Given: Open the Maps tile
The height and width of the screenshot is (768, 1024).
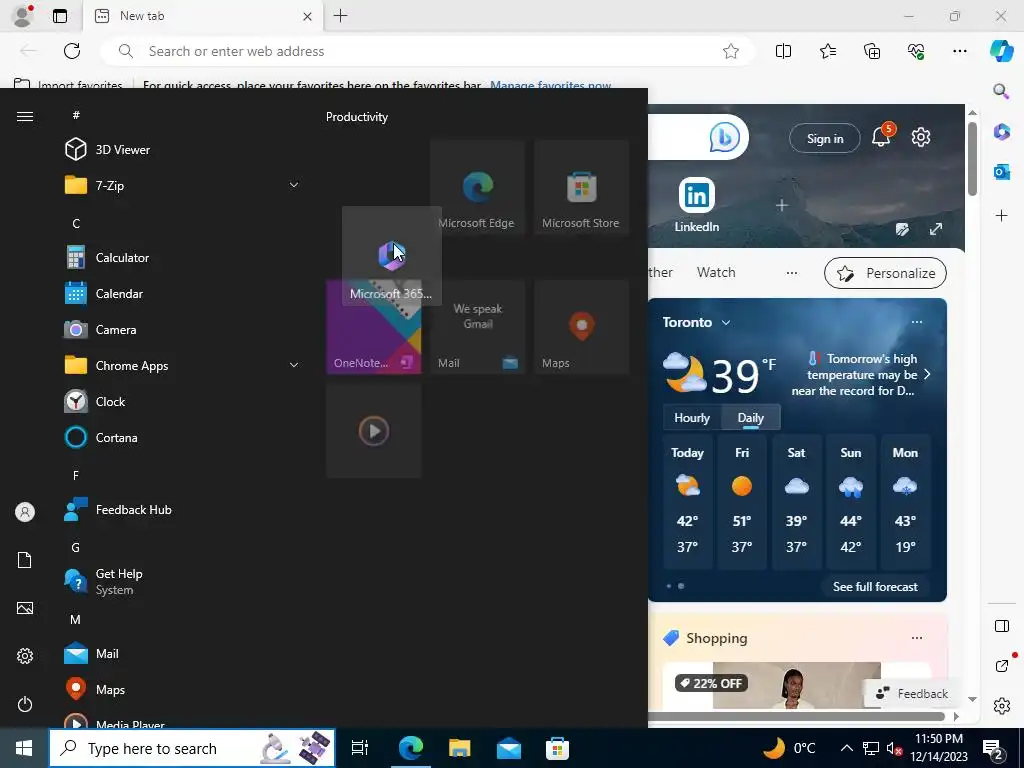Looking at the screenshot, I should point(581,327).
